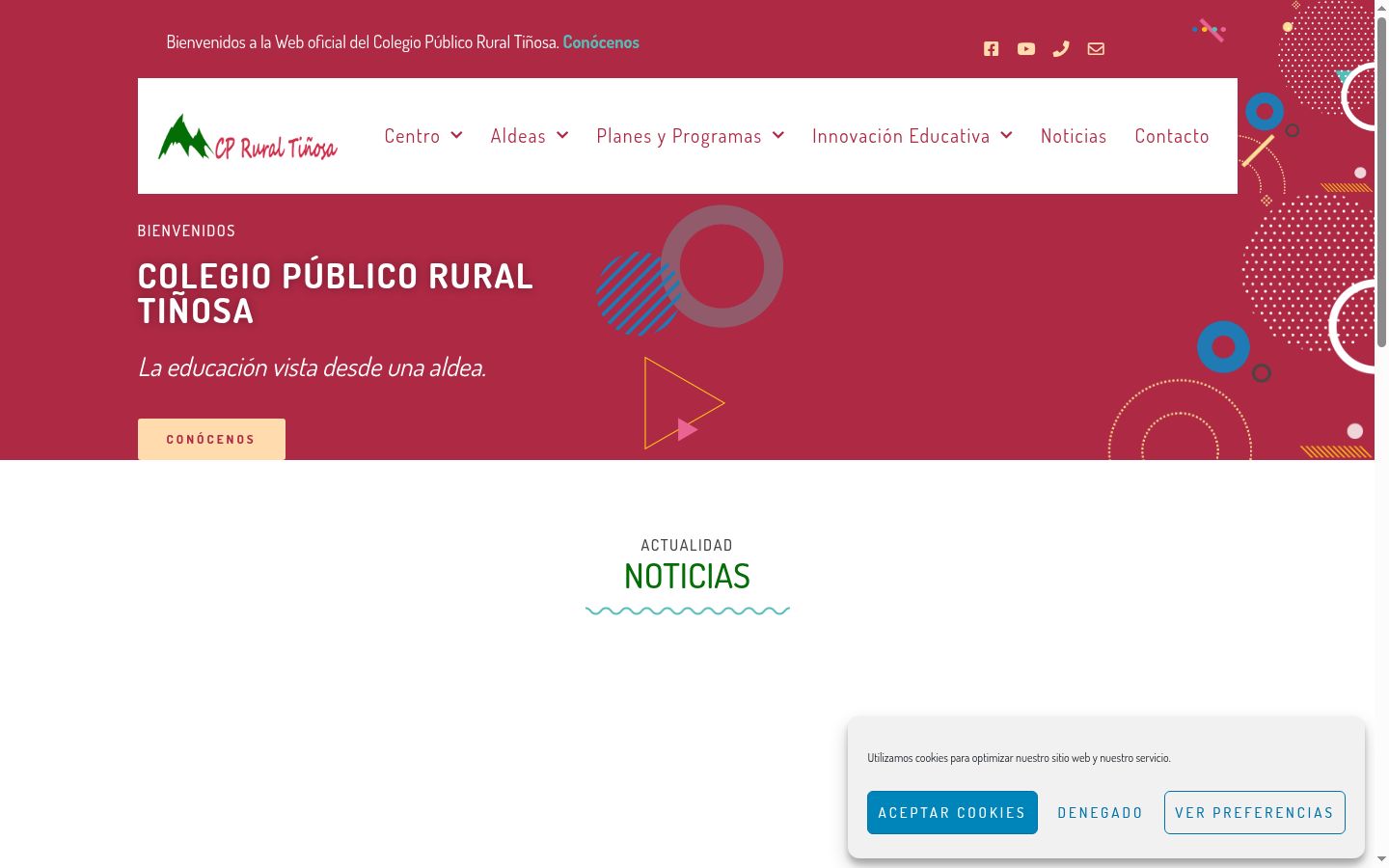Click the scrollbar down arrow

pos(1381,858)
